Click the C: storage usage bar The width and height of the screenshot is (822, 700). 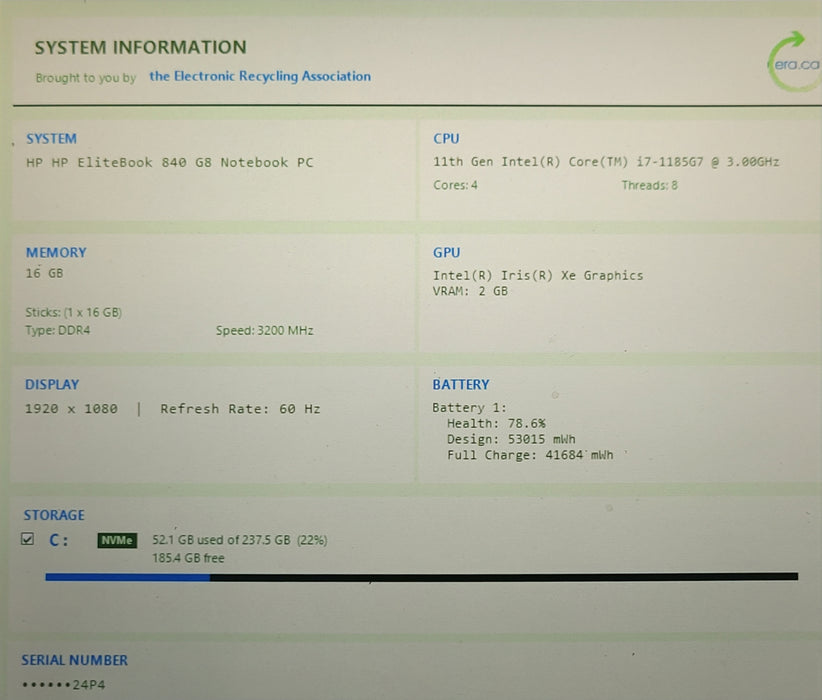(x=421, y=577)
